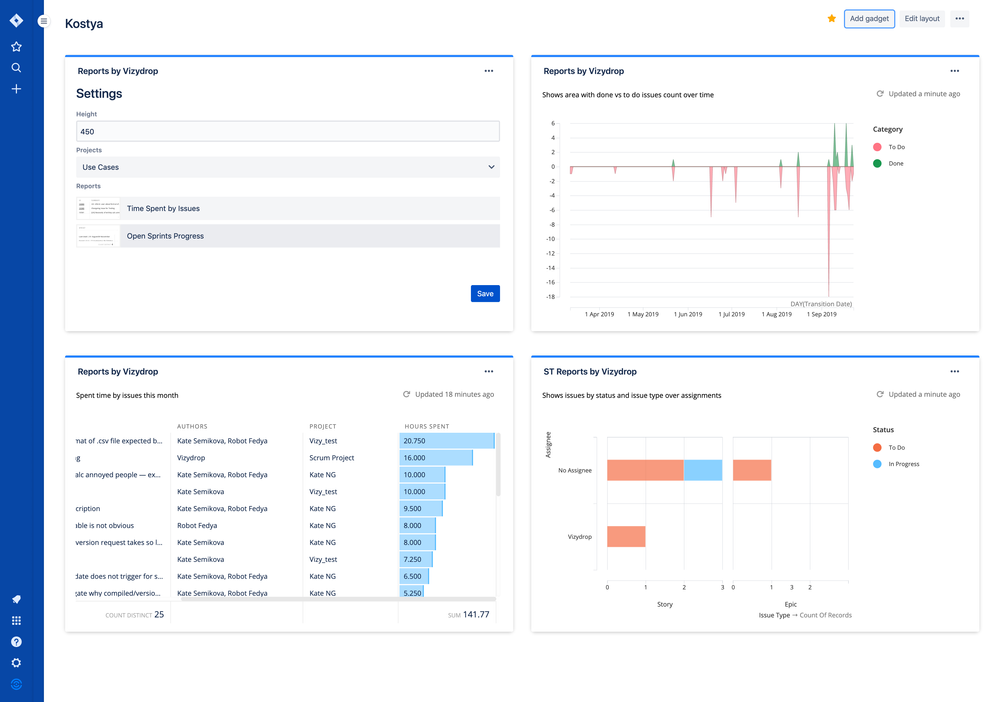The image size is (999, 702).
Task: Click the Add gadget button
Action: (868, 19)
